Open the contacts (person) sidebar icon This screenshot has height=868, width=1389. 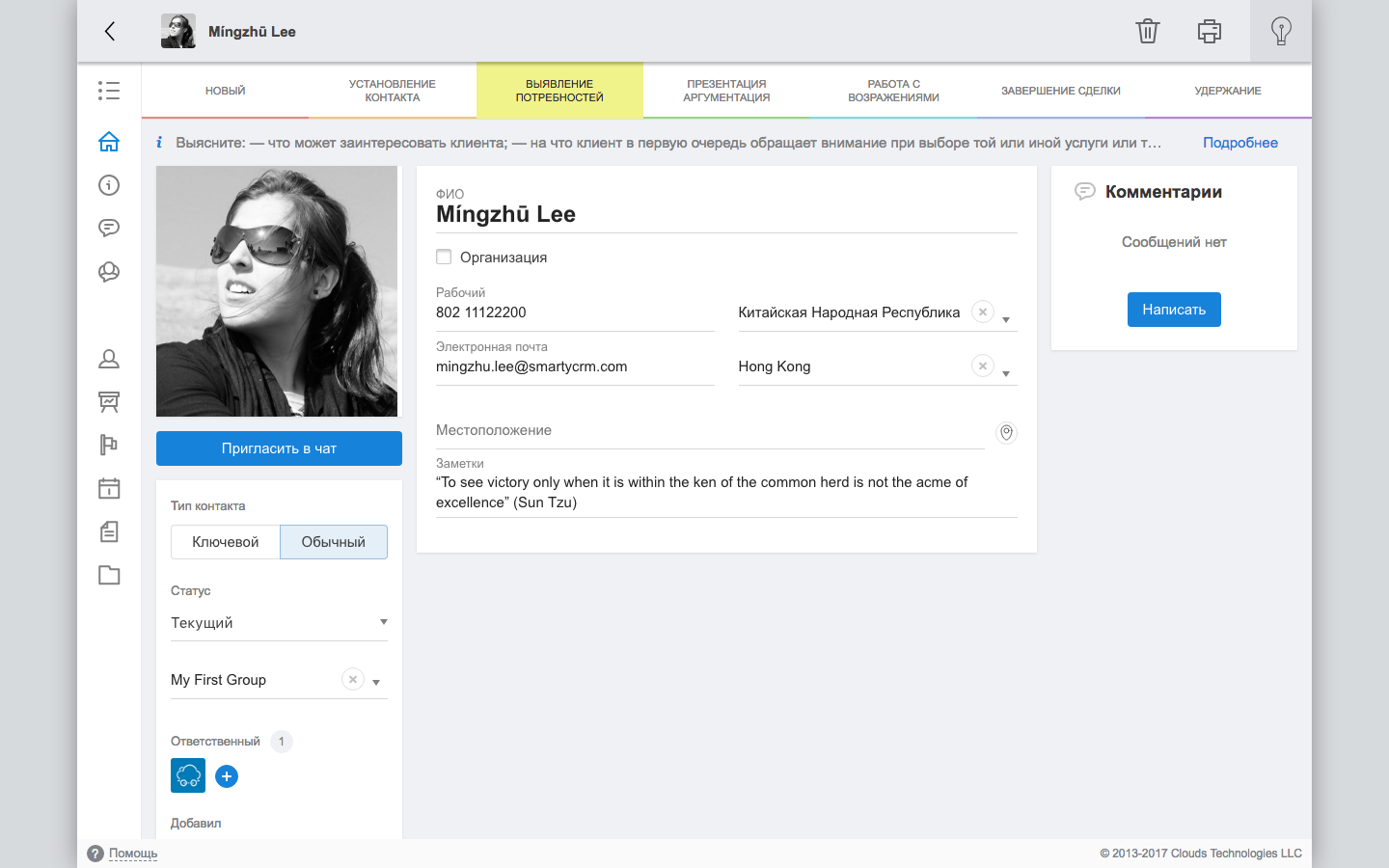coord(109,358)
